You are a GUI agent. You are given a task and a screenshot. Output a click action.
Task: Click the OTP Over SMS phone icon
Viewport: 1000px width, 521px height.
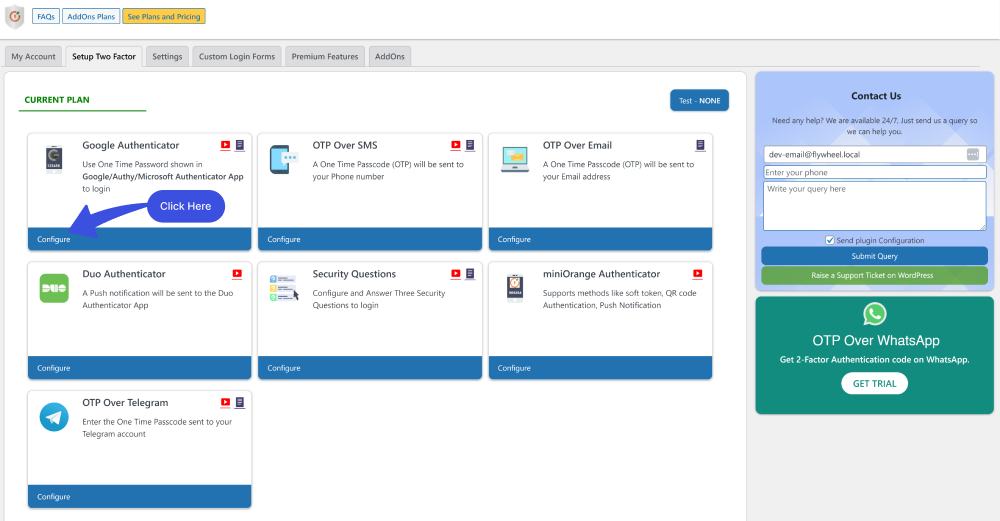pos(284,159)
